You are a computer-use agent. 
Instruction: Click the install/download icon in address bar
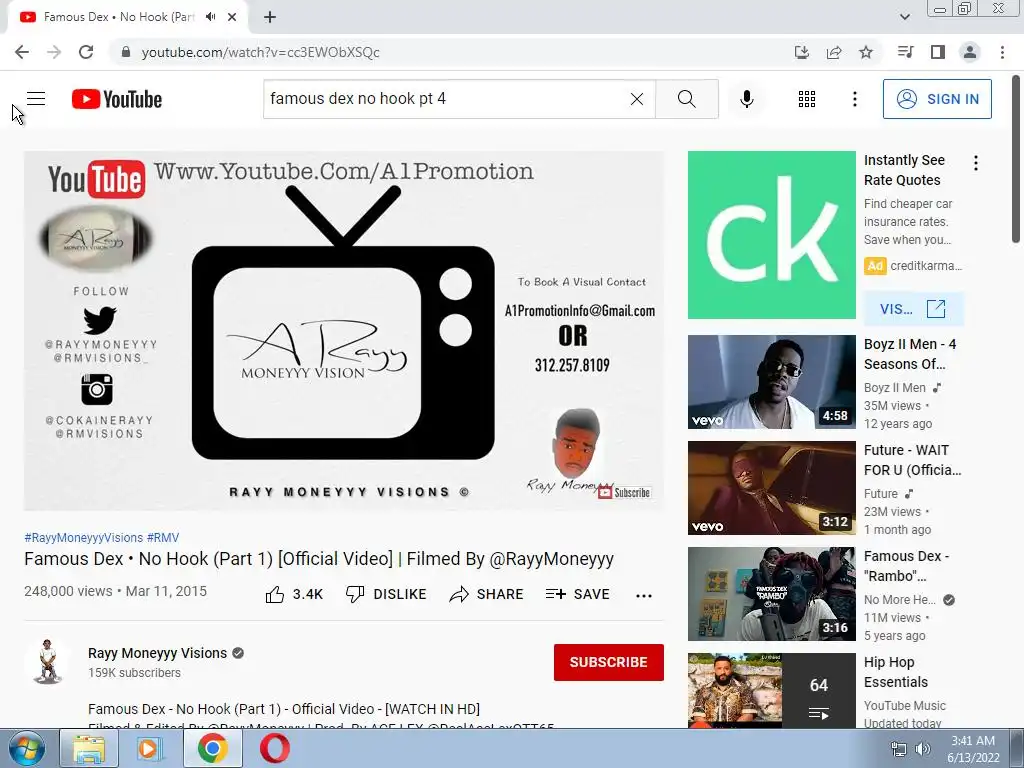[802, 52]
